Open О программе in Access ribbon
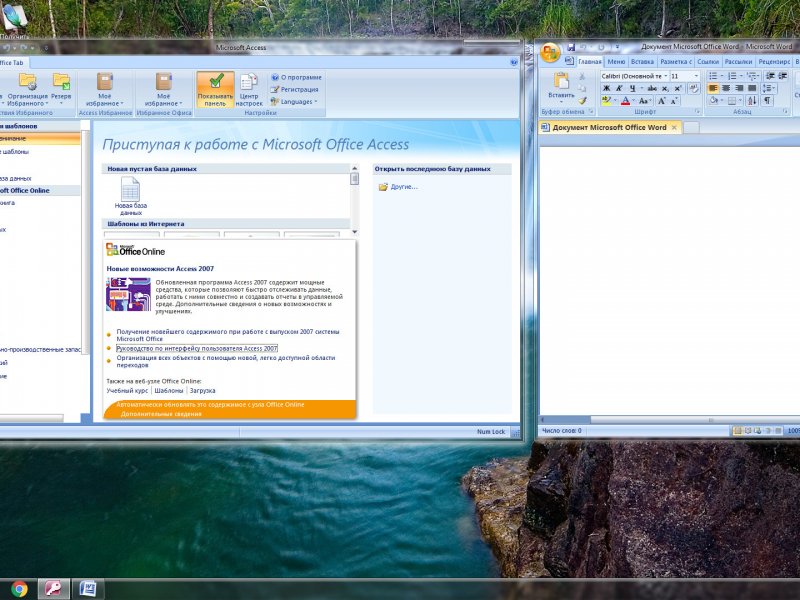800x600 pixels. coord(297,78)
